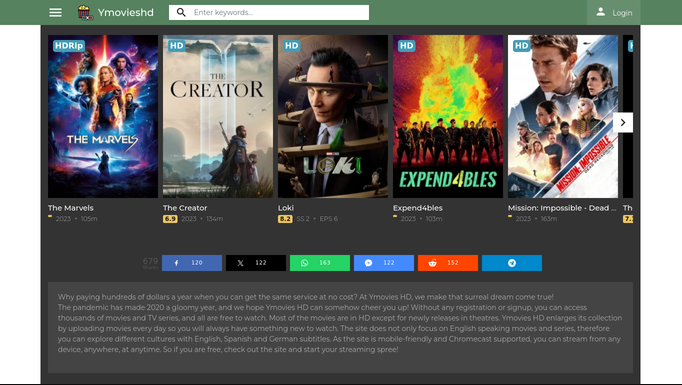Open The Creator poster
682x385 pixels.
218,117
